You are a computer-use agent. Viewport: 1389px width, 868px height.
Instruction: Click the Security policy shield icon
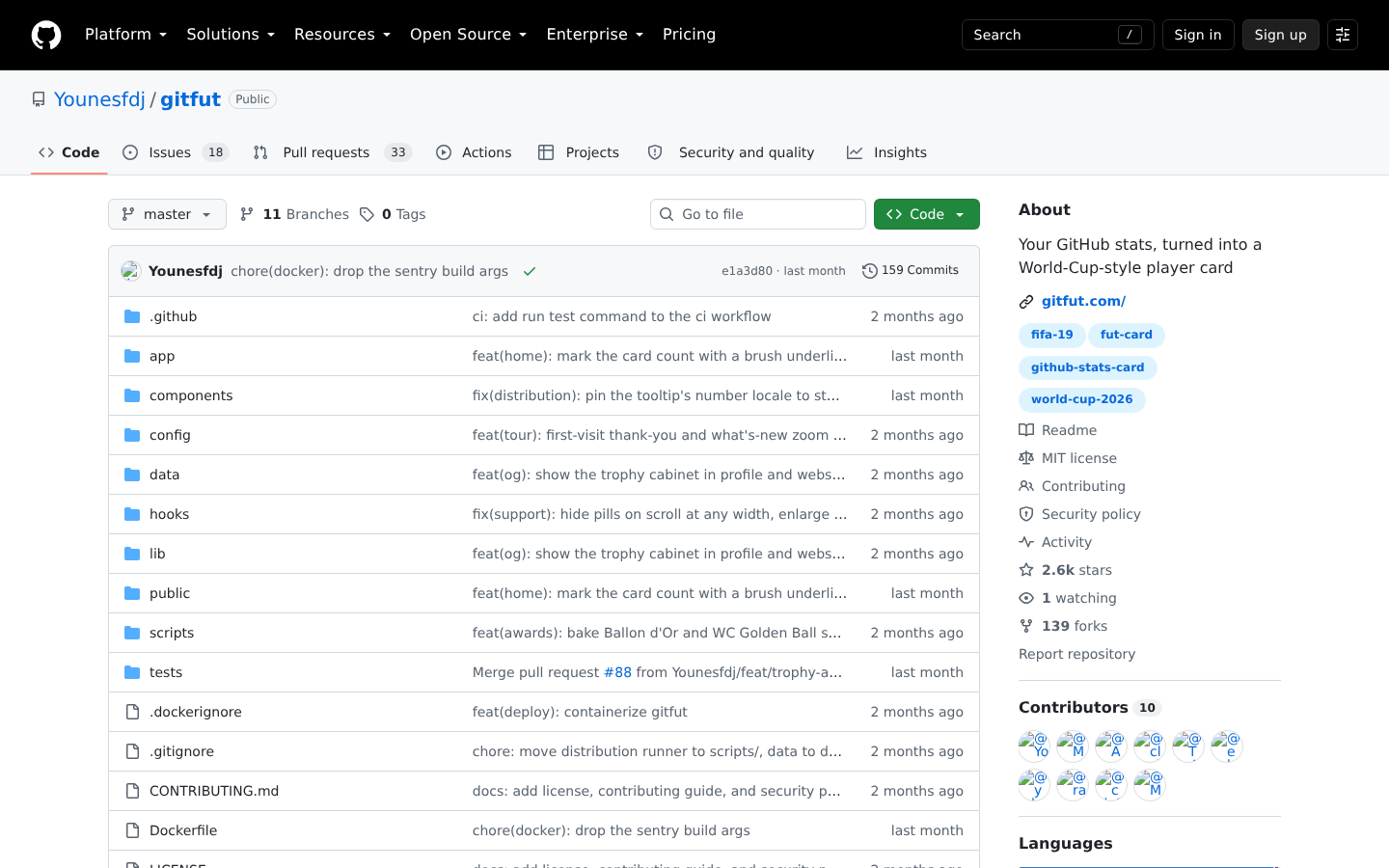click(1026, 514)
